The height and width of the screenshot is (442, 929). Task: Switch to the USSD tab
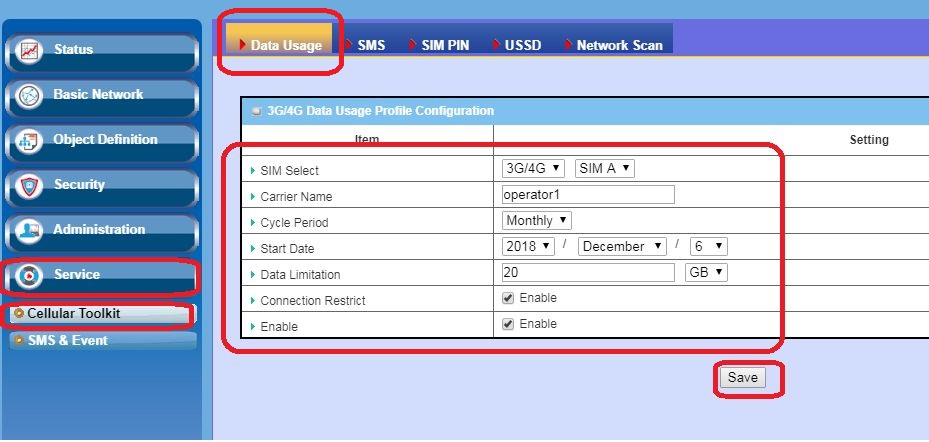[x=517, y=45]
